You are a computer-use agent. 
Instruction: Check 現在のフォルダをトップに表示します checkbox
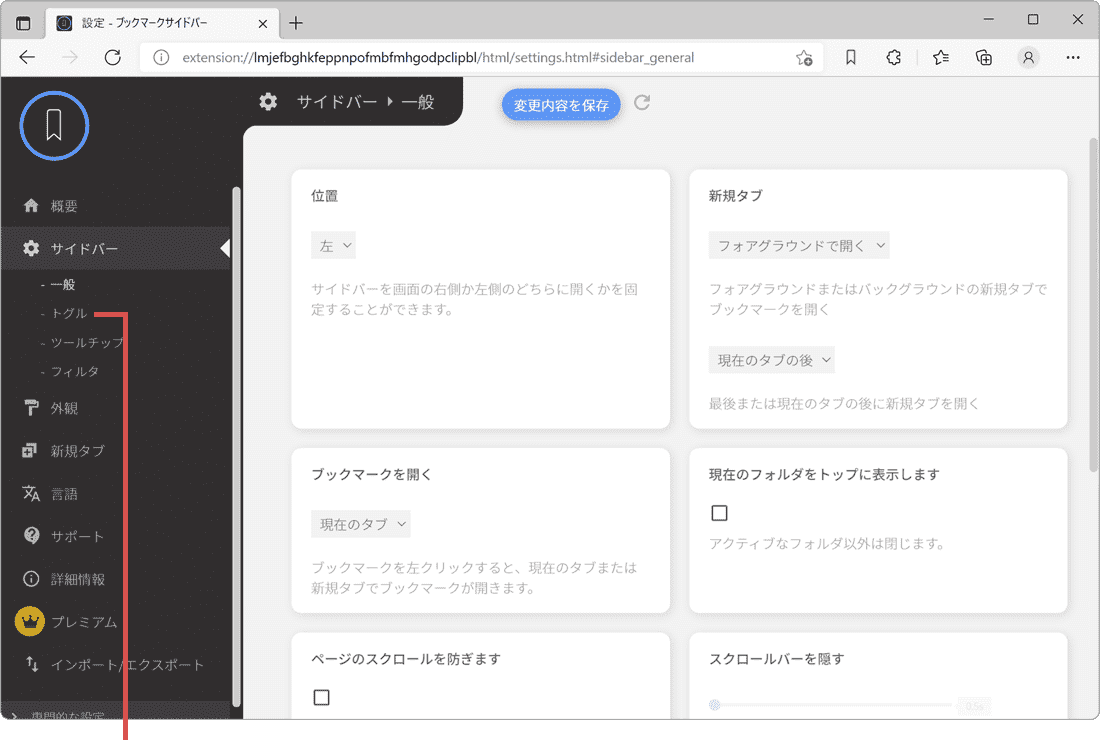coord(719,513)
